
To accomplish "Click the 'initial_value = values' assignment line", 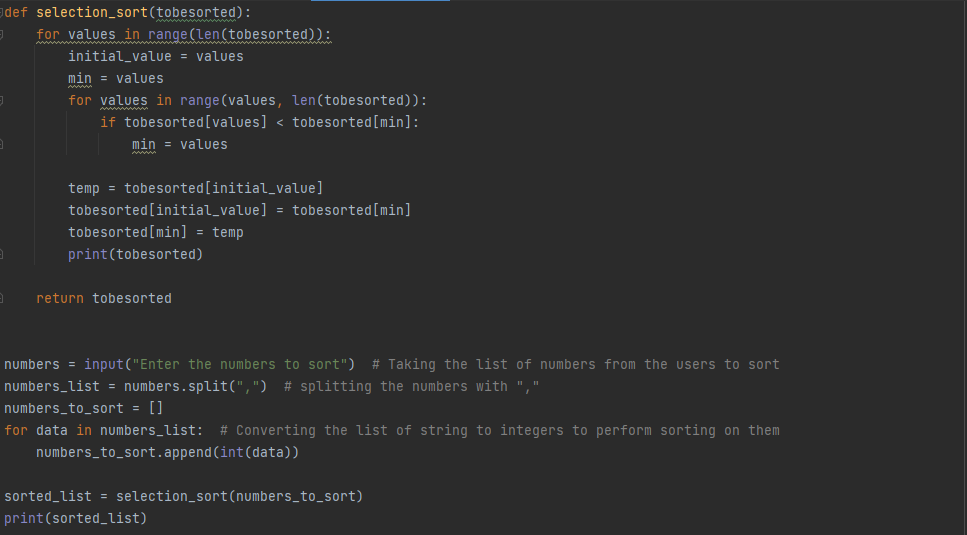I will click(155, 57).
